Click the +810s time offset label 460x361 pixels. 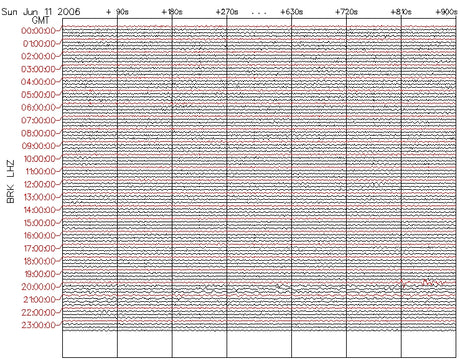click(401, 12)
